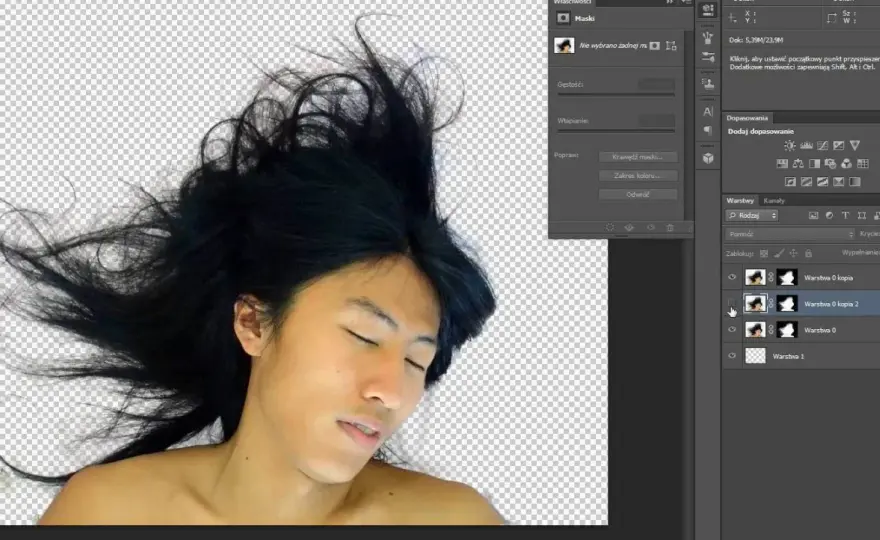Viewport: 880px width, 540px height.
Task: Select the Warstwa 1 layer thumbnail
Action: click(x=755, y=356)
